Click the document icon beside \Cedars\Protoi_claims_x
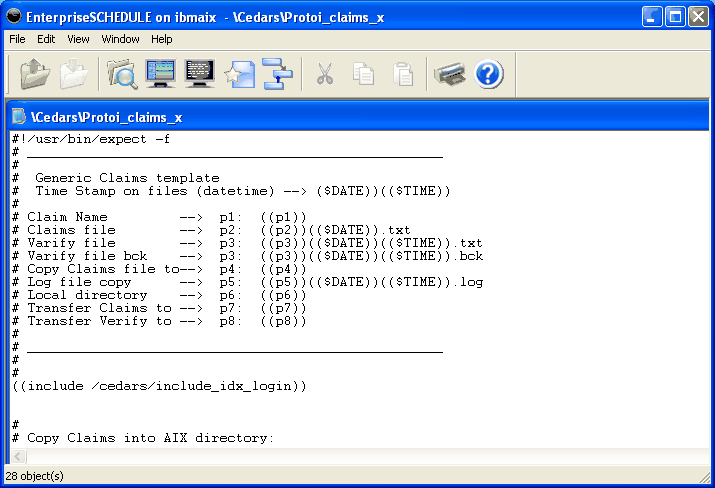The height and width of the screenshot is (488, 715). tap(19, 117)
